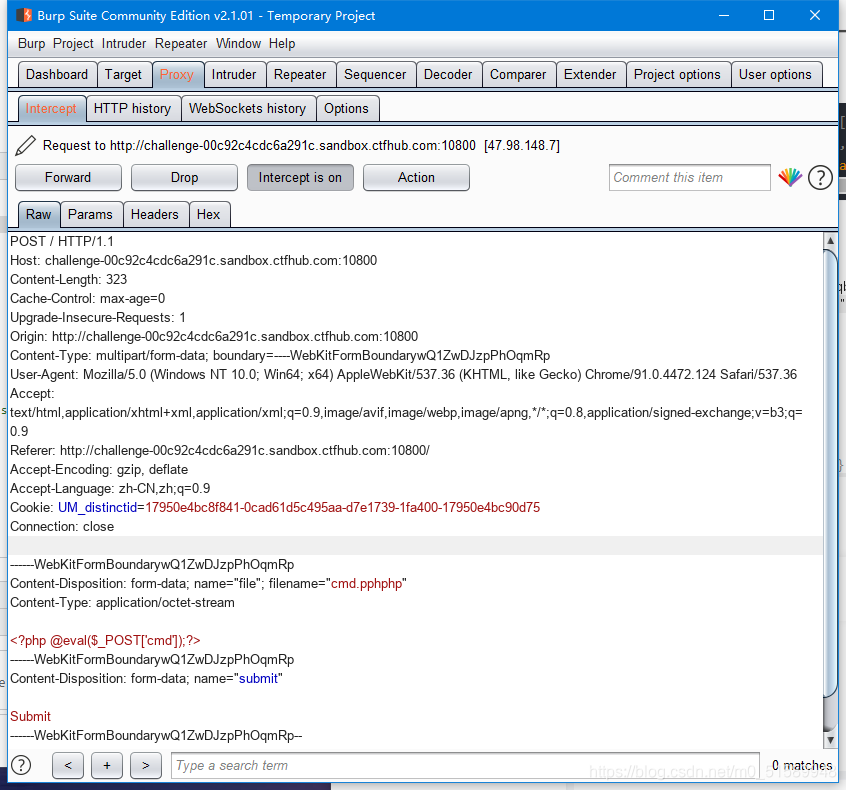Open the Project options tab

click(677, 74)
